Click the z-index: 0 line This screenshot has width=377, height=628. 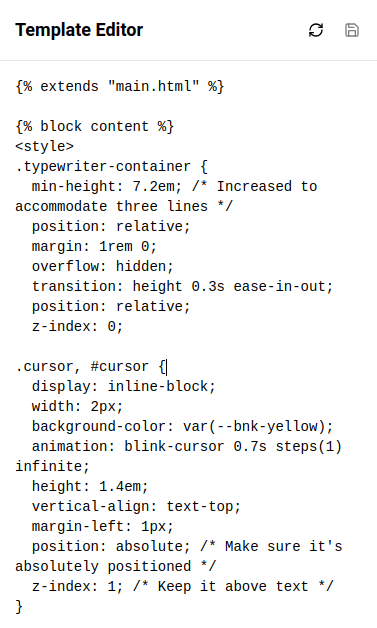pyautogui.click(x=77, y=326)
